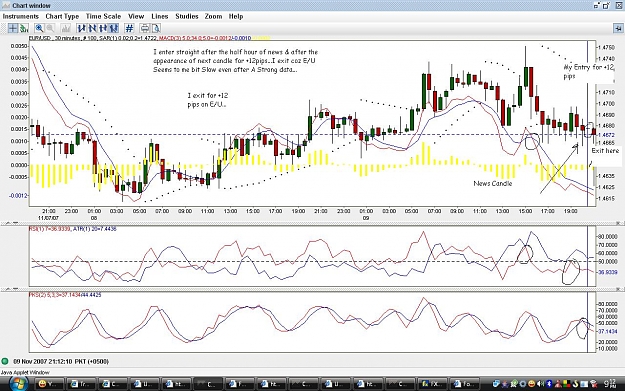Select the fourth highlighted line-drawing tool
Screen dimensions: 625x391
coord(114,28)
